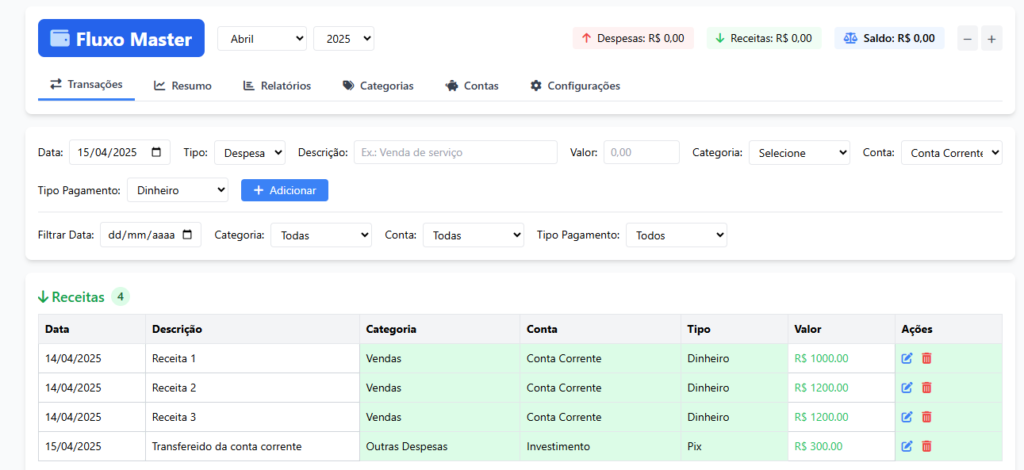Click the Adicionar button
This screenshot has height=470, width=1024.
284,190
